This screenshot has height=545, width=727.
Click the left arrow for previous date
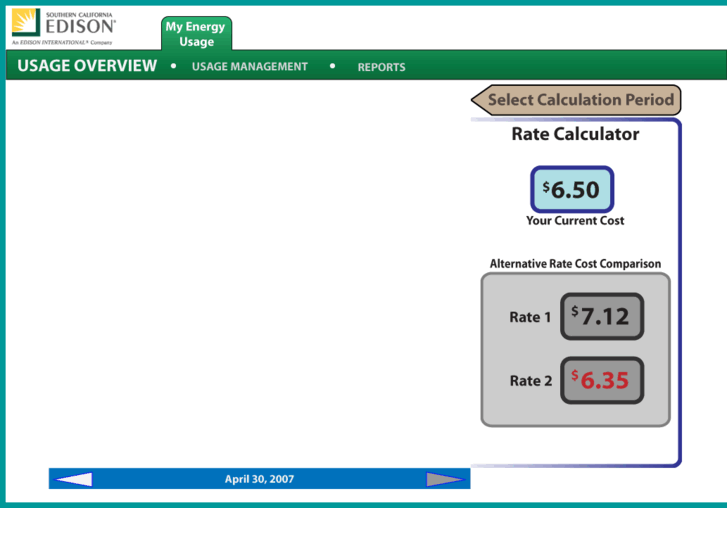[x=74, y=479]
